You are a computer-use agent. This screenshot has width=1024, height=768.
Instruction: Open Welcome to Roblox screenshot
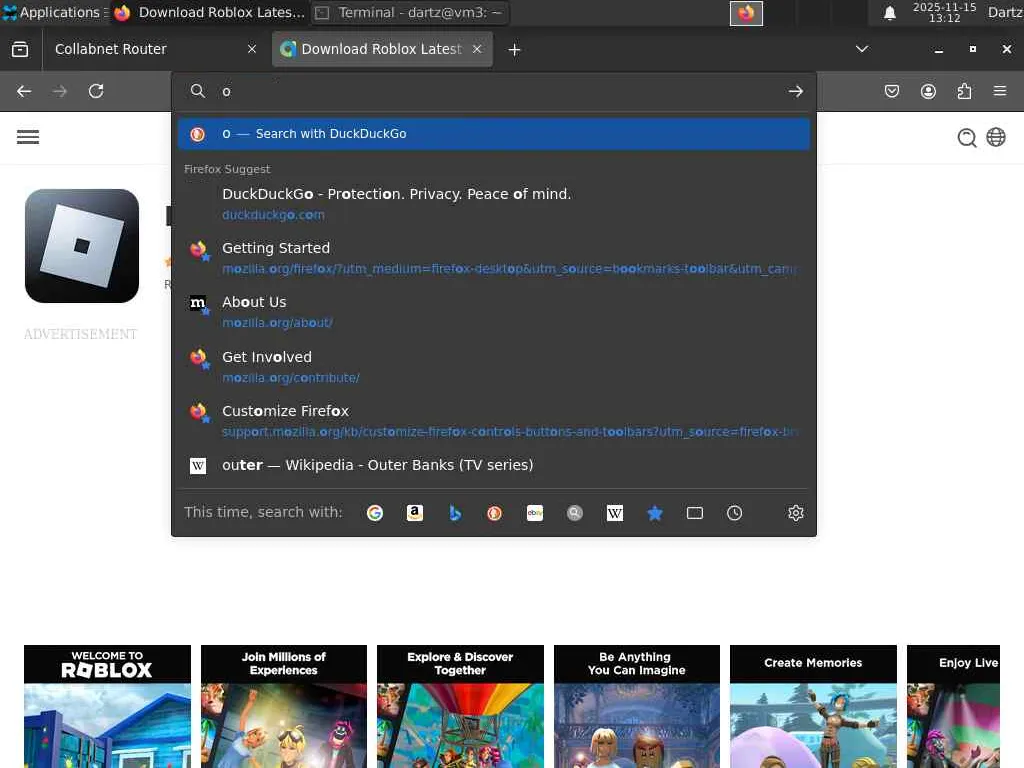[x=108, y=707]
